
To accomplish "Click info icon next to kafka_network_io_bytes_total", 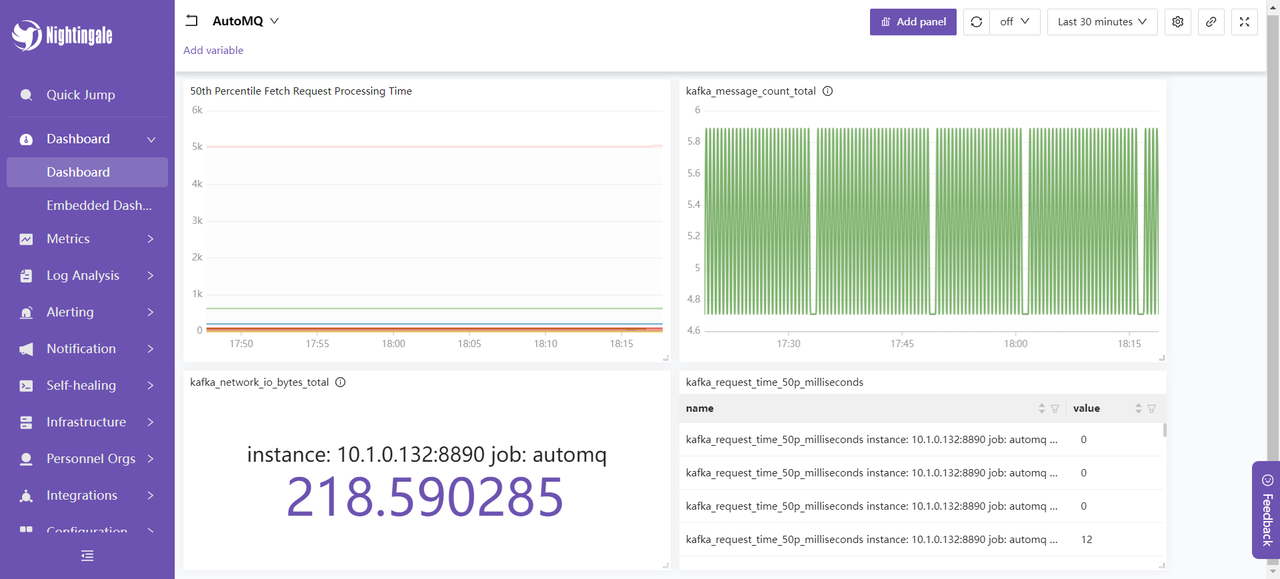I will click(x=340, y=382).
